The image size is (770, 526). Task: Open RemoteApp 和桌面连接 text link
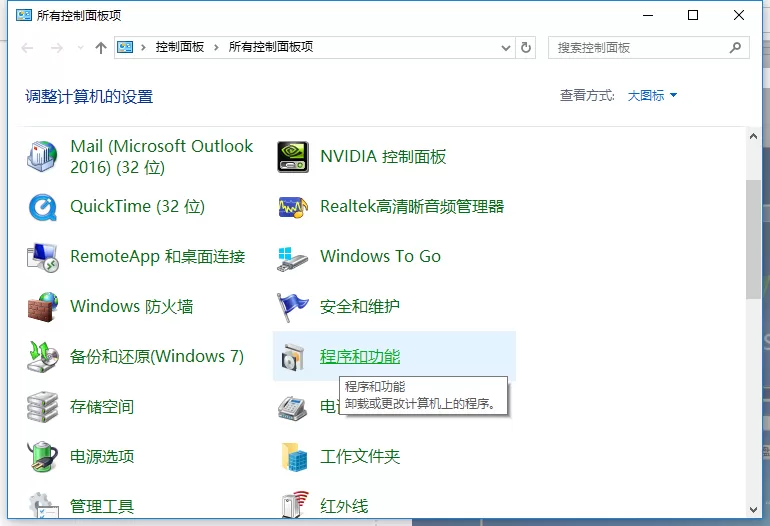coord(158,256)
